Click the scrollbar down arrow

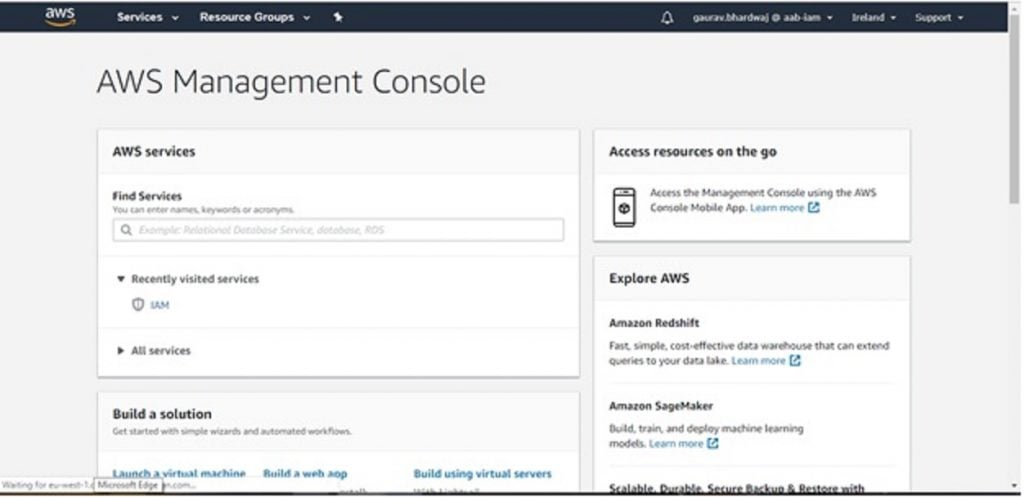pos(1015,486)
